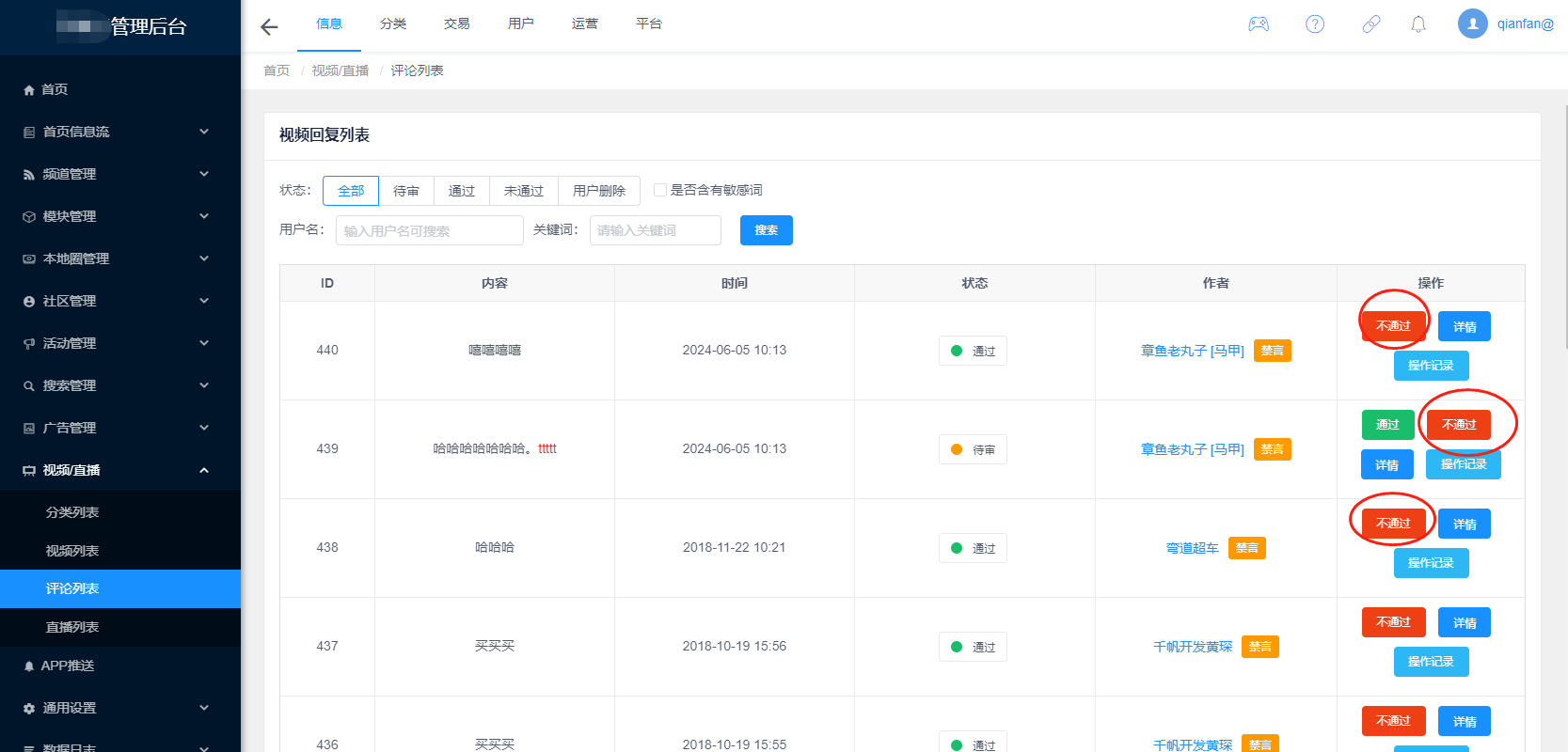Viewport: 1568px width, 752px height.
Task: Click the qianfan@ account name
Action: click(x=1526, y=24)
